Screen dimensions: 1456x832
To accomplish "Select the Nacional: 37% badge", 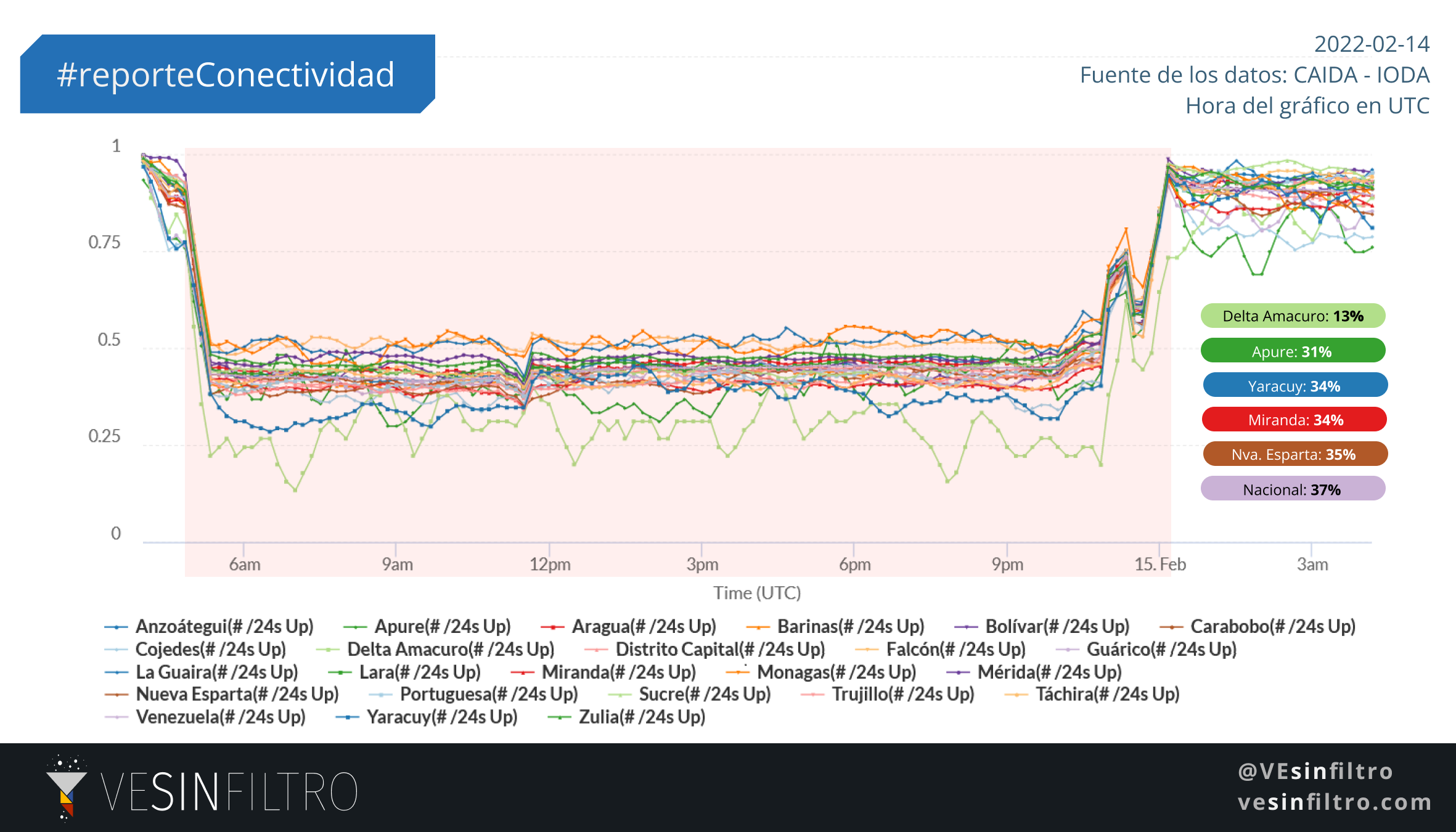I will (1293, 489).
